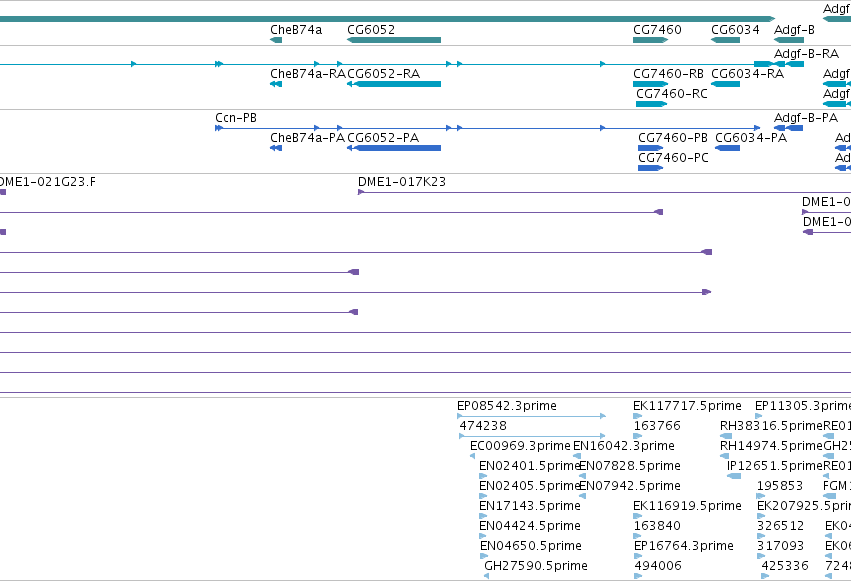The width and height of the screenshot is (851, 581).
Task: Click the 163766 feature label
Action: pos(657,426)
